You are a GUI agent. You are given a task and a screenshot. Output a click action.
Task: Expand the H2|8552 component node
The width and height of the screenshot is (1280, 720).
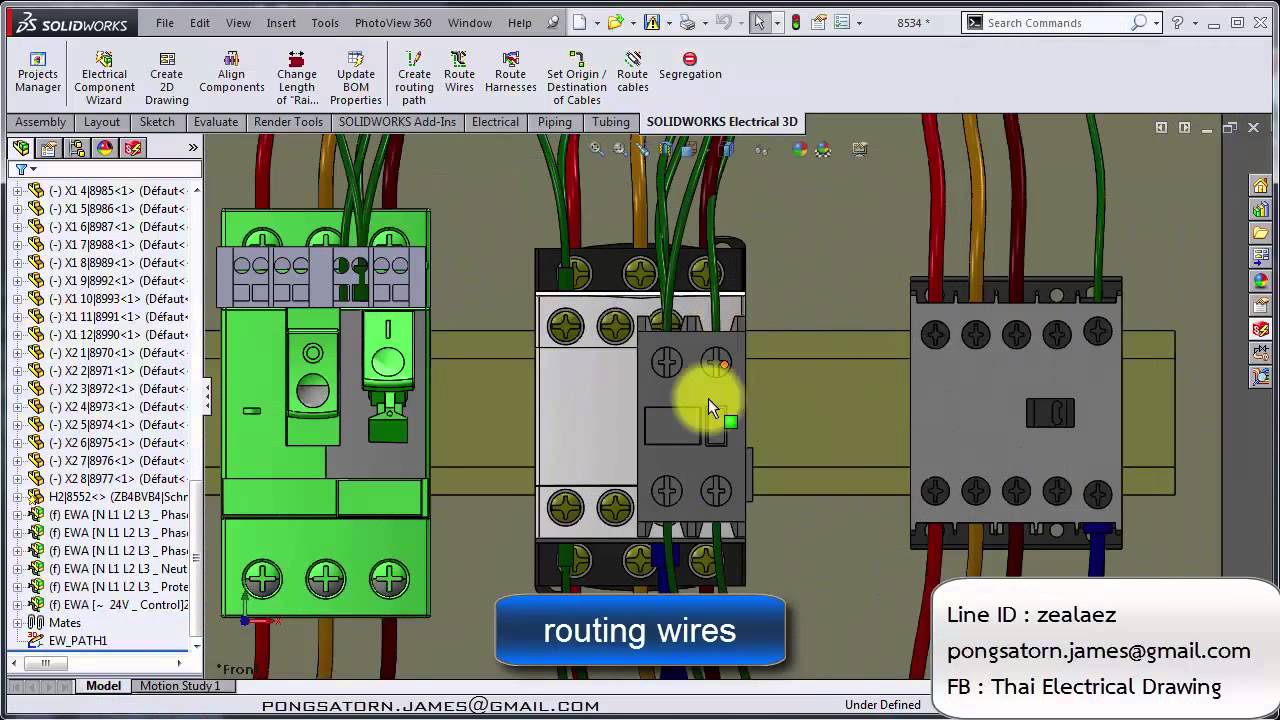point(17,497)
